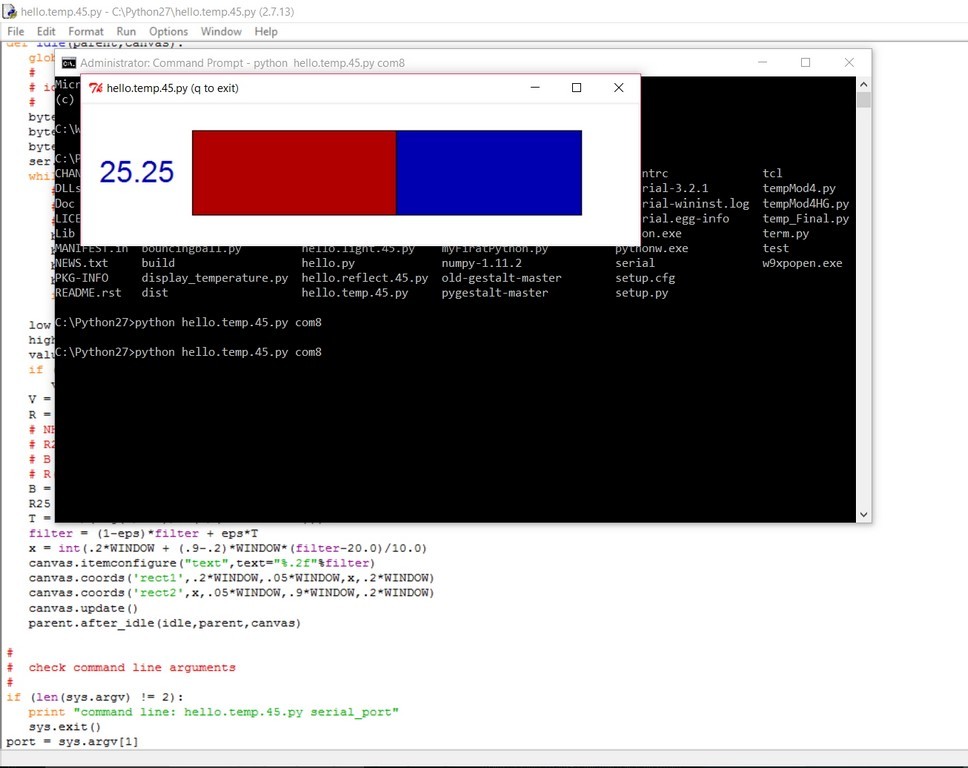Viewport: 968px width, 768px height.
Task: Open the Format menu in IDLE
Action: 86,31
